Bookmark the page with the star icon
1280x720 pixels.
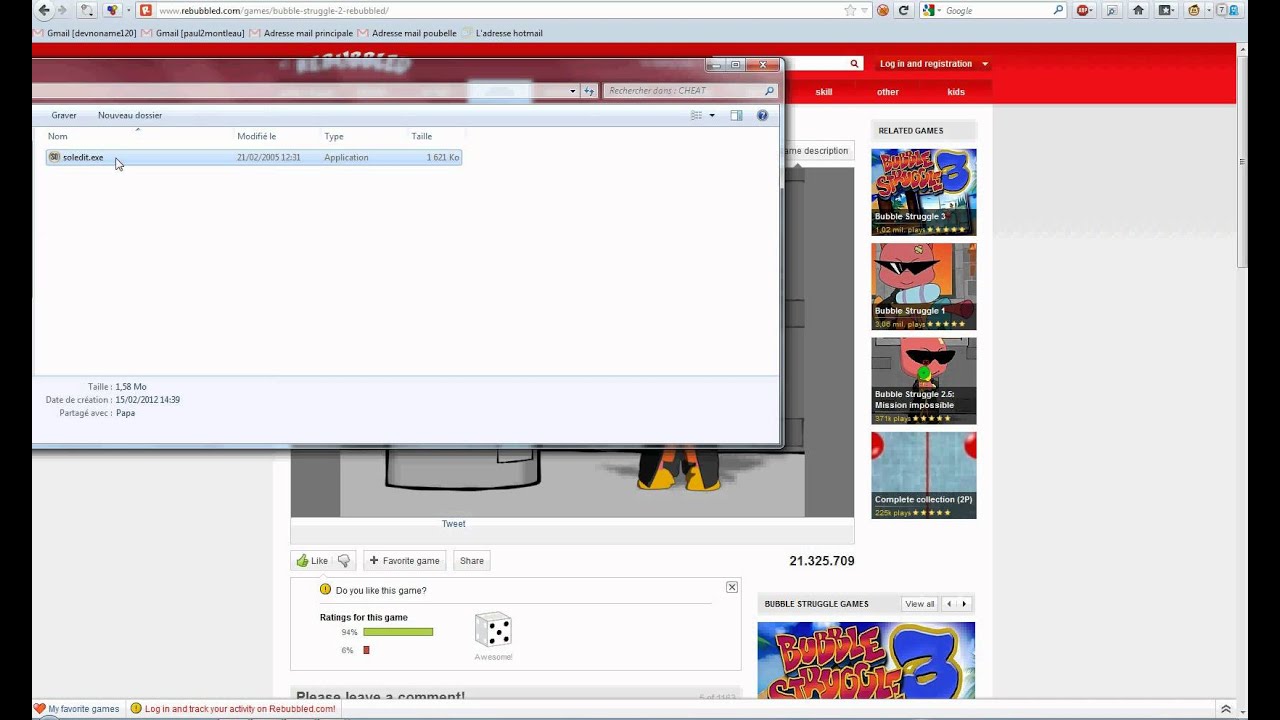coord(850,10)
